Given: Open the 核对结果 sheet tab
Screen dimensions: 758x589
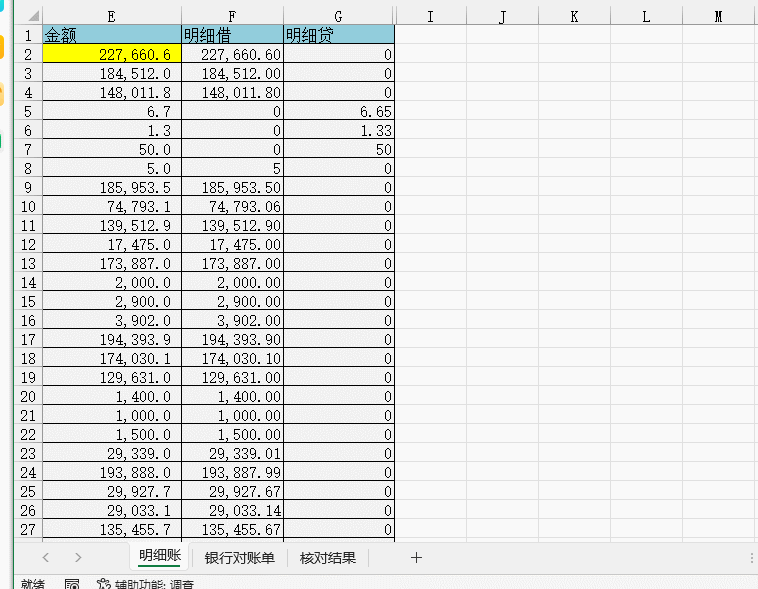Looking at the screenshot, I should coord(328,558).
